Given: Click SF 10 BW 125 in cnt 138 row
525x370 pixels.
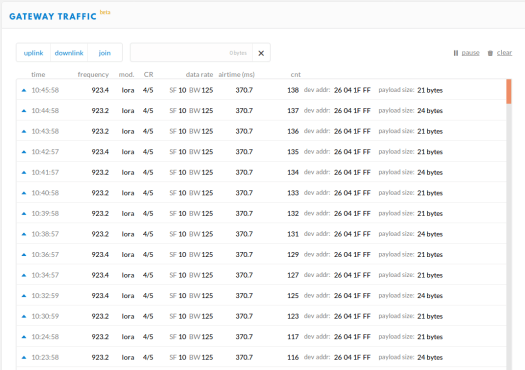Looking at the screenshot, I should coord(191,90).
